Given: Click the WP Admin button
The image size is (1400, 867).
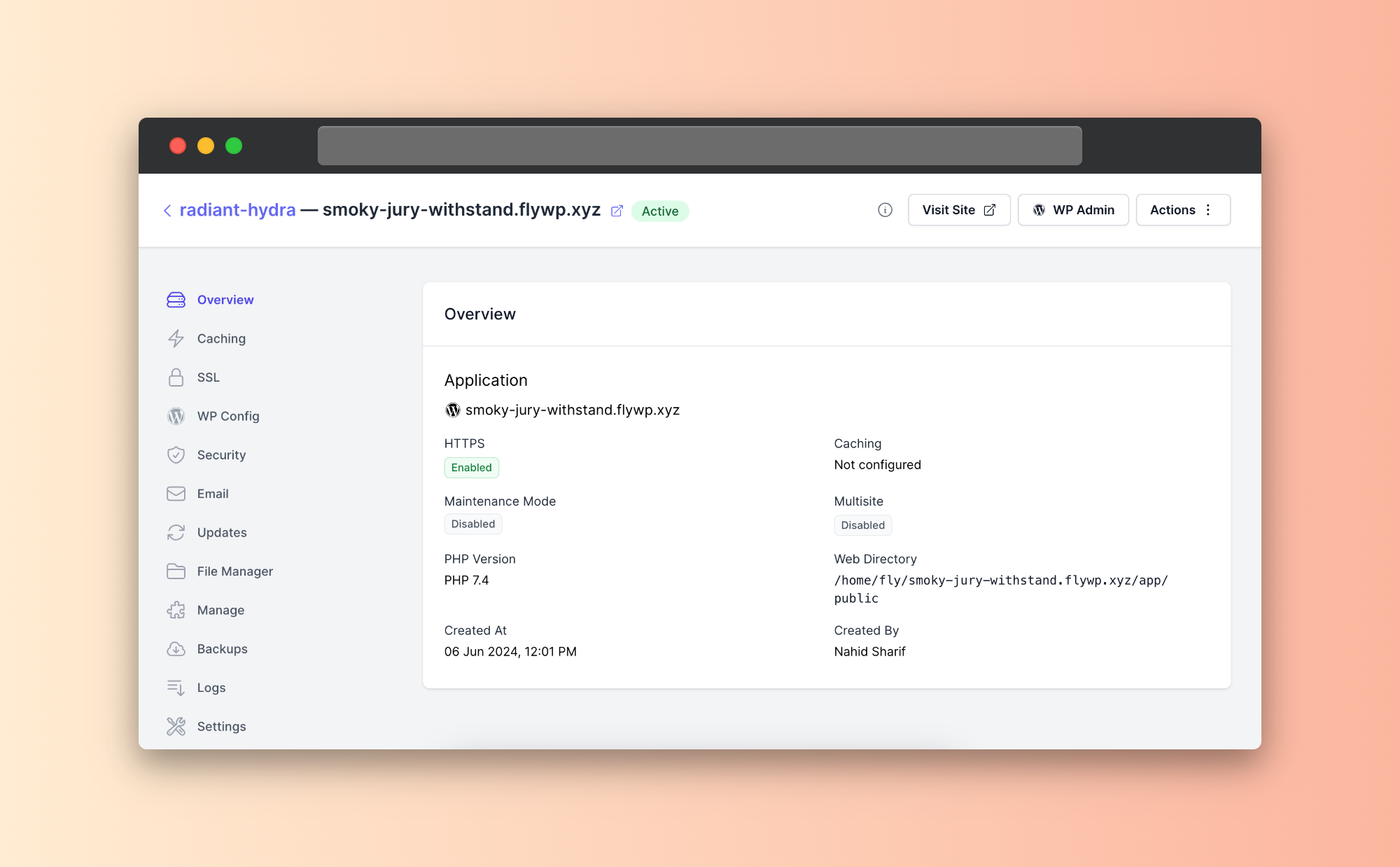Looking at the screenshot, I should 1075,210.
